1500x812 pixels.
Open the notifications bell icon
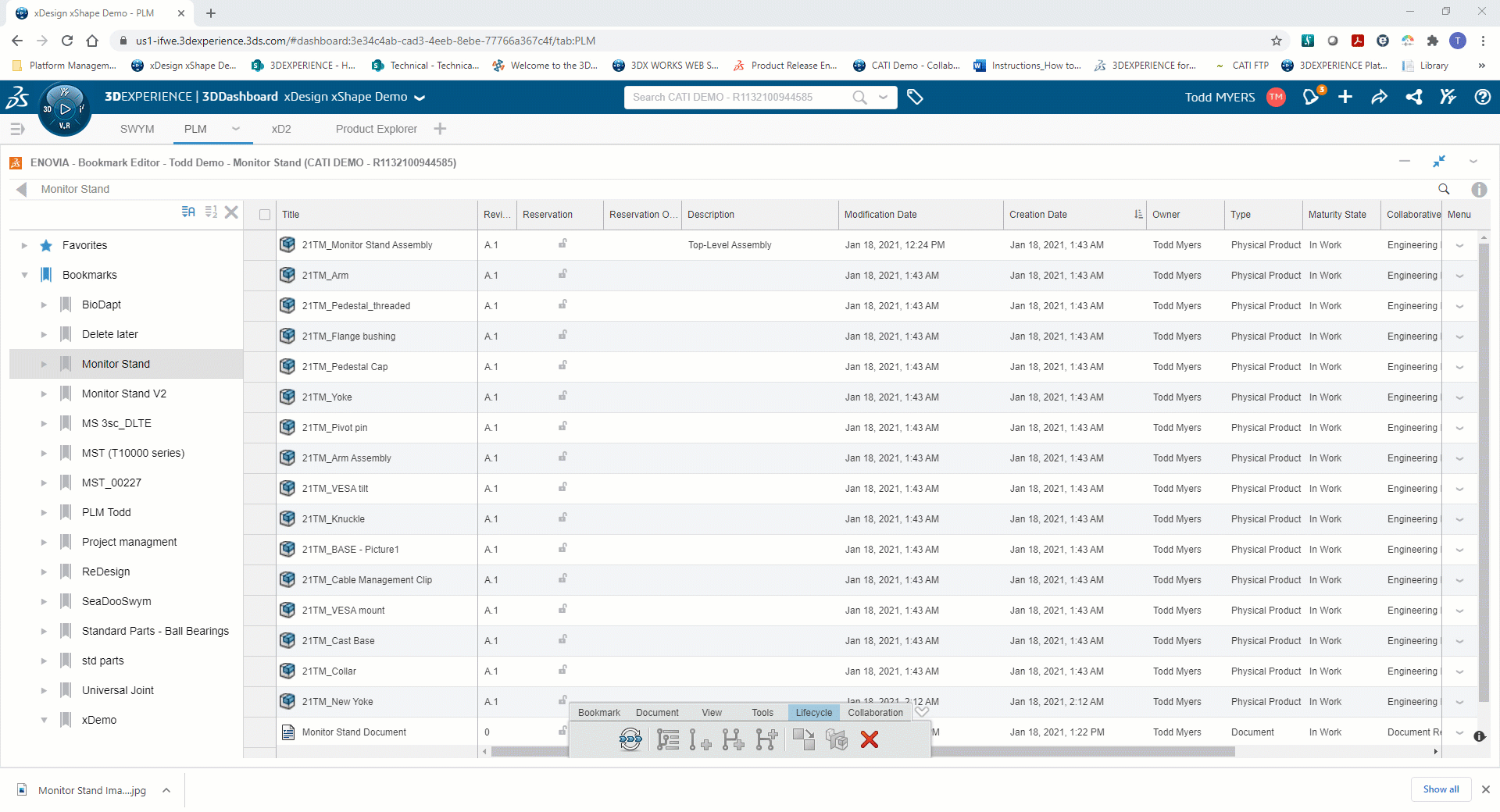point(1311,97)
